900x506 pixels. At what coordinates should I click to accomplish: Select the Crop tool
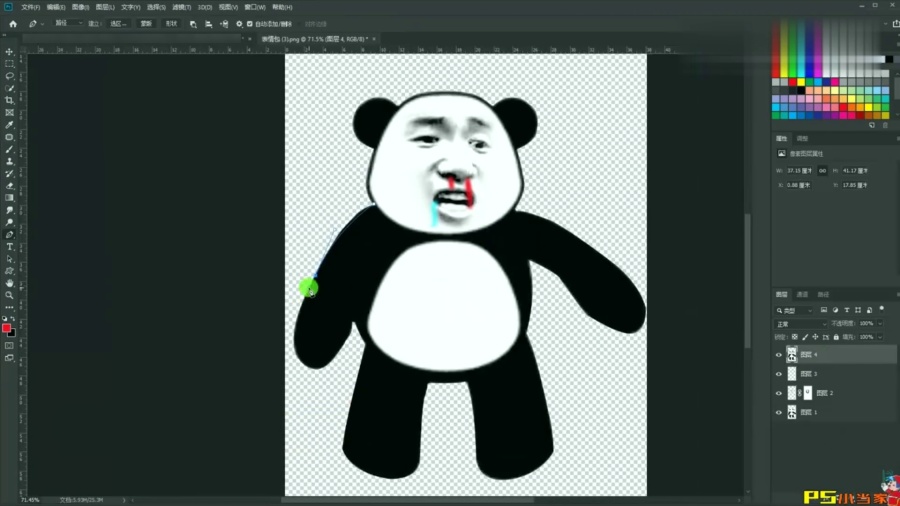click(x=9, y=100)
